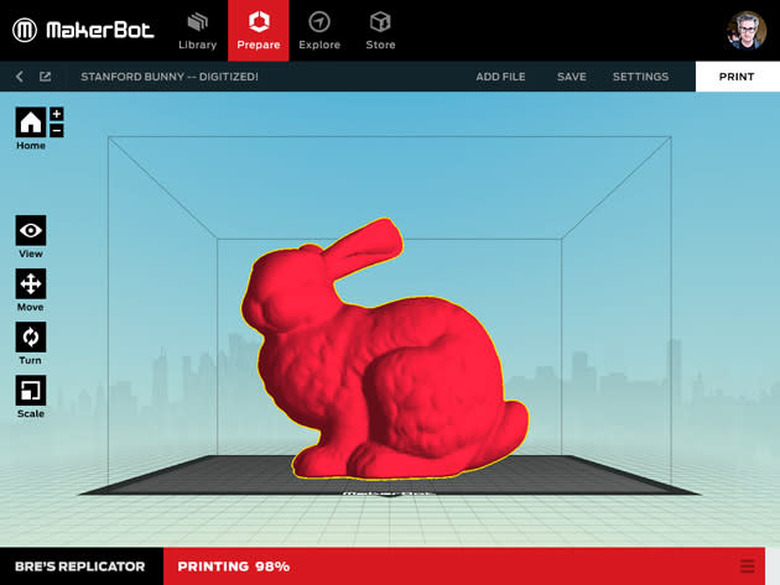The width and height of the screenshot is (780, 585).
Task: Select the Move tool
Action: pos(31,284)
